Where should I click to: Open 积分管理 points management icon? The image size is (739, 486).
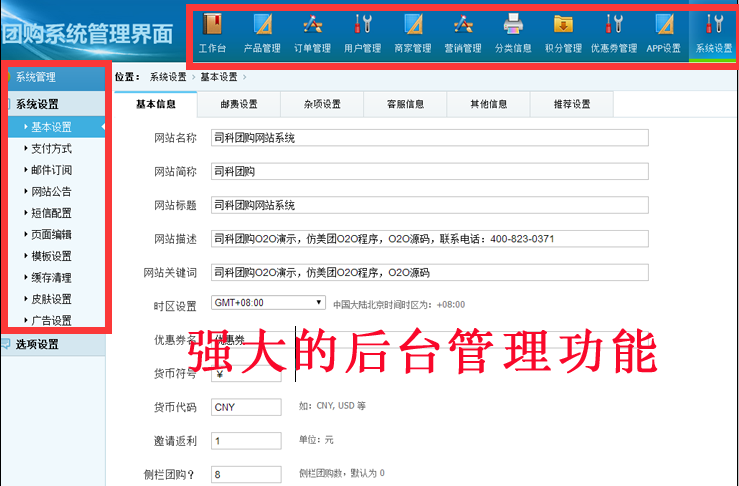click(x=563, y=33)
